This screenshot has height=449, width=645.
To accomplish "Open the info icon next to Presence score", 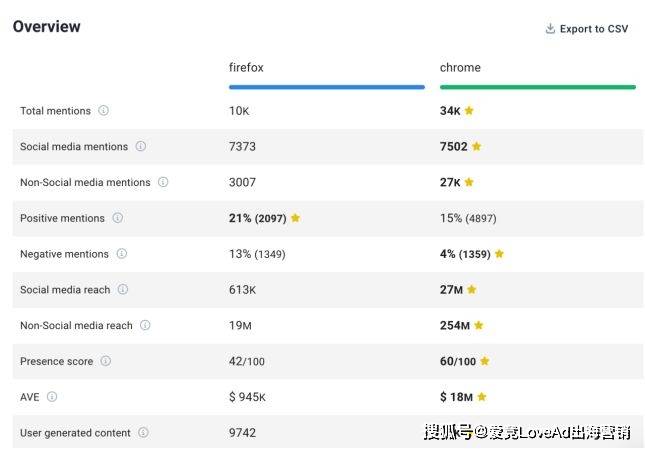I will 106,361.
